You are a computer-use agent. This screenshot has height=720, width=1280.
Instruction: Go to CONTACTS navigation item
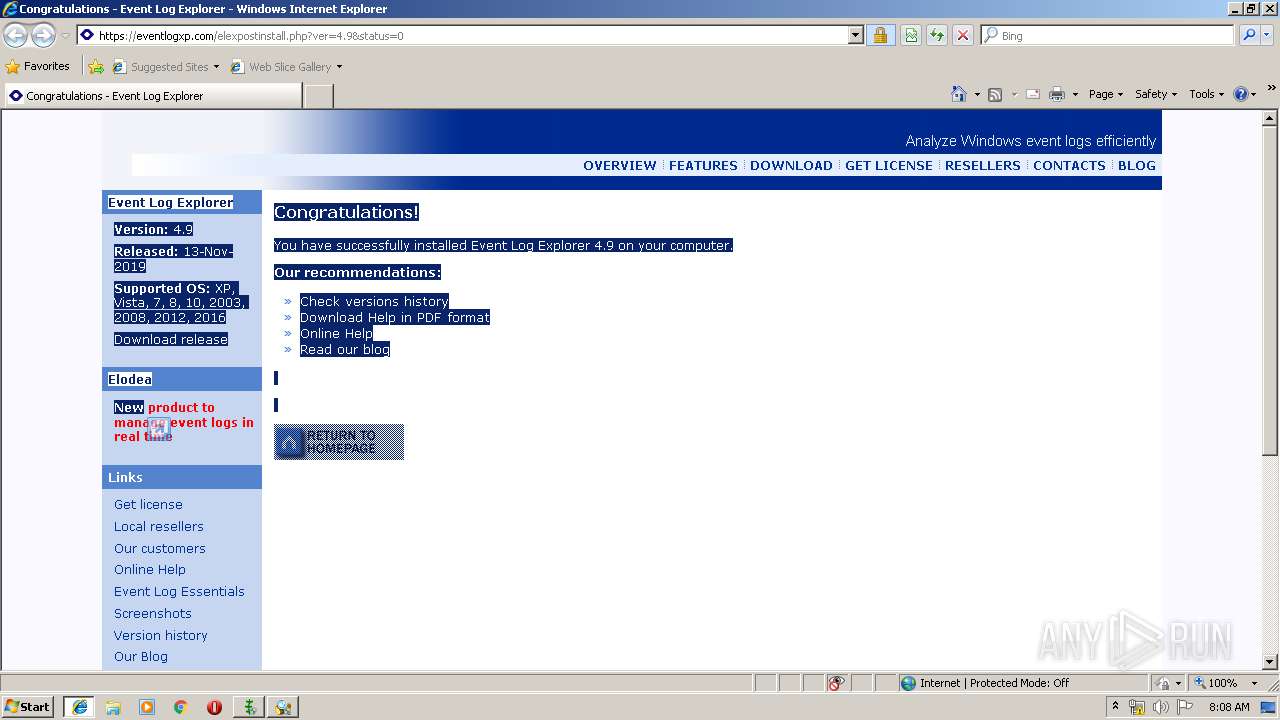coord(1069,165)
